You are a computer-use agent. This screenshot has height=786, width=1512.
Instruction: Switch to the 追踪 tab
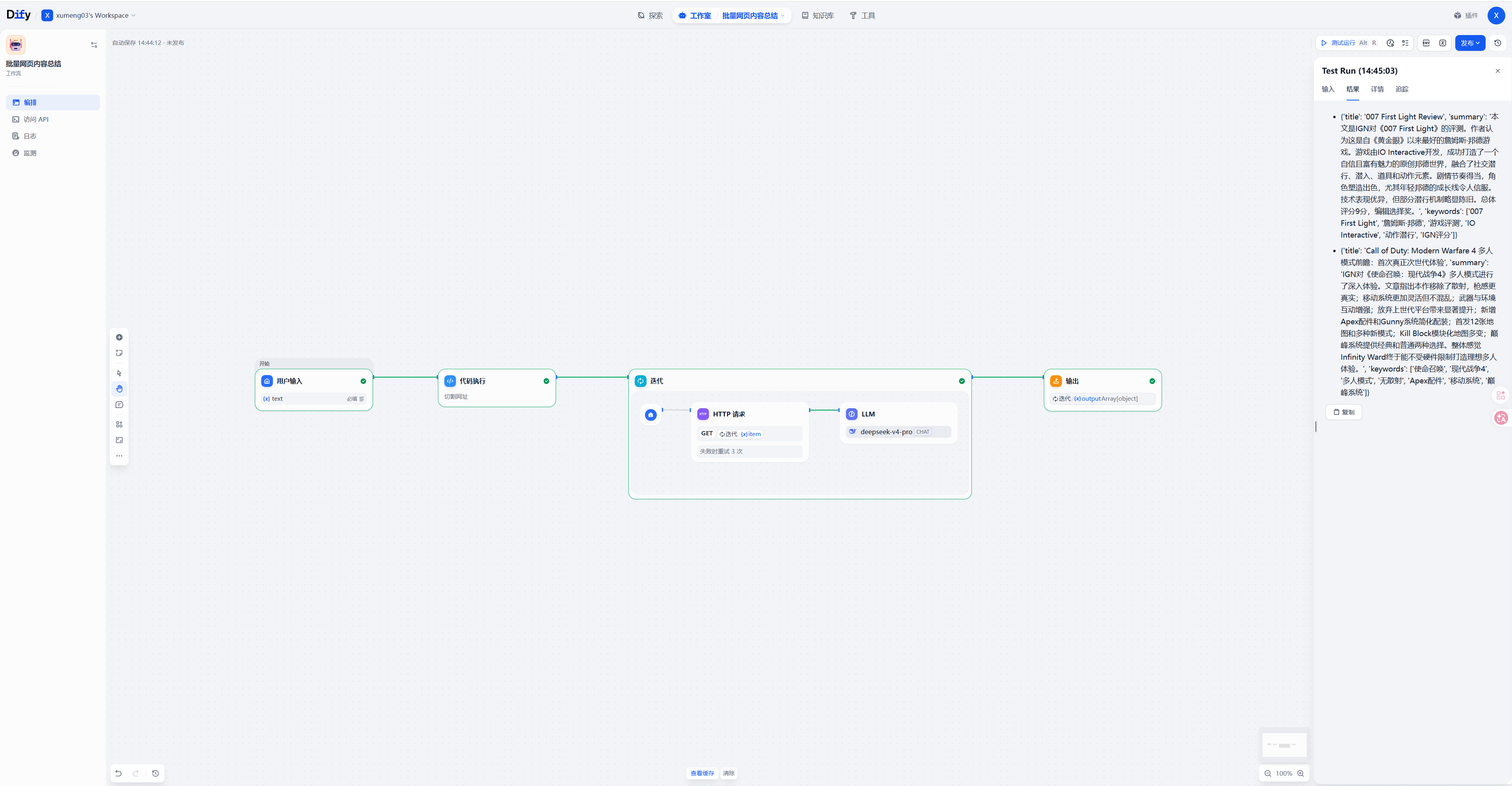(1402, 89)
